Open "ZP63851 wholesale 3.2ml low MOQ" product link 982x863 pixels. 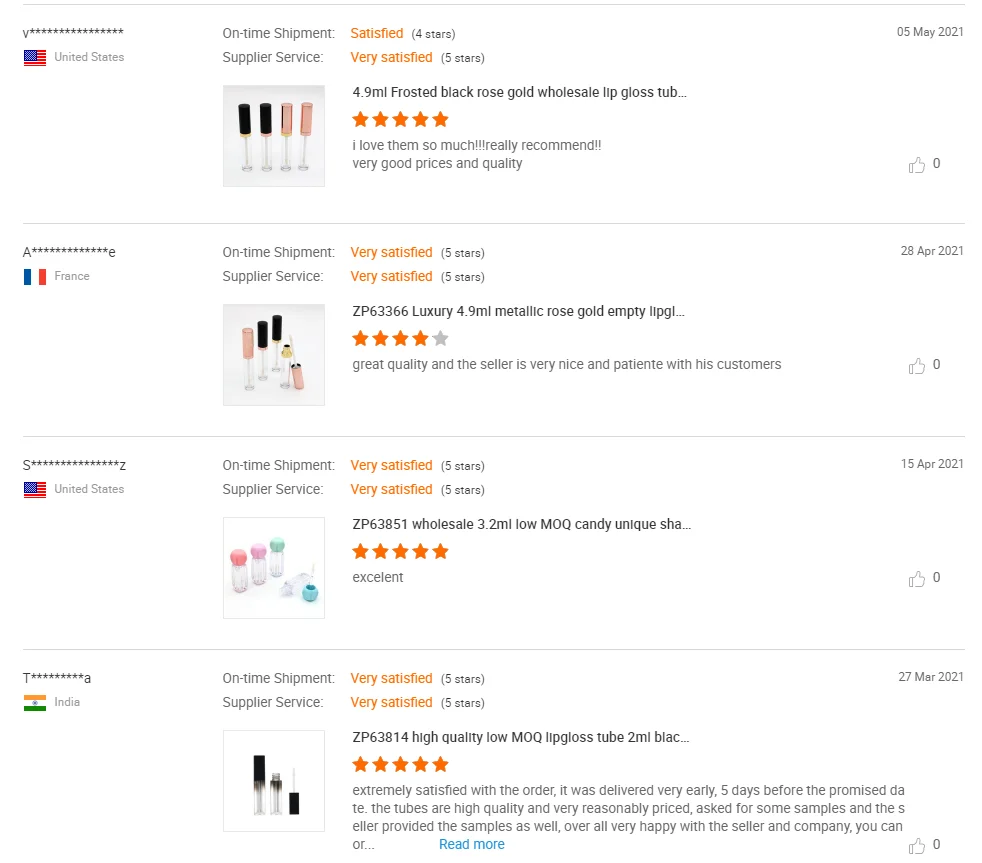point(521,524)
